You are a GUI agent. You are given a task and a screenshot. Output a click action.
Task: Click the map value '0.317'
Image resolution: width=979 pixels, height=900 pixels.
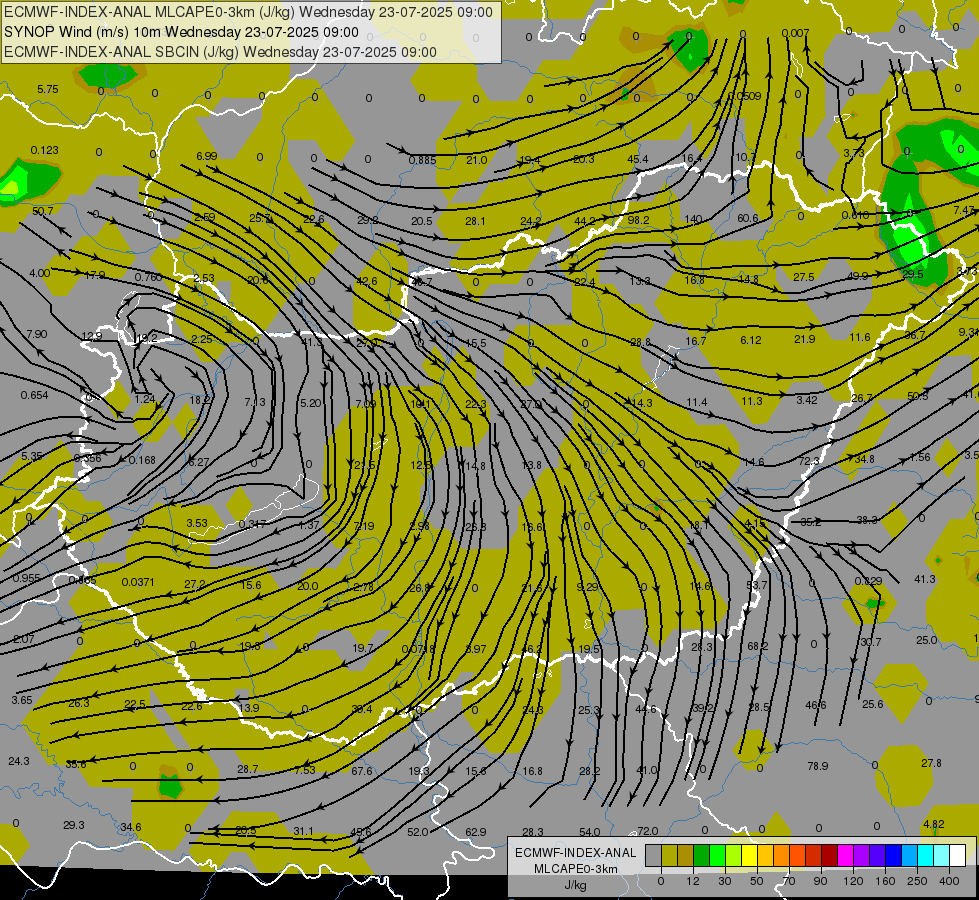click(x=252, y=524)
